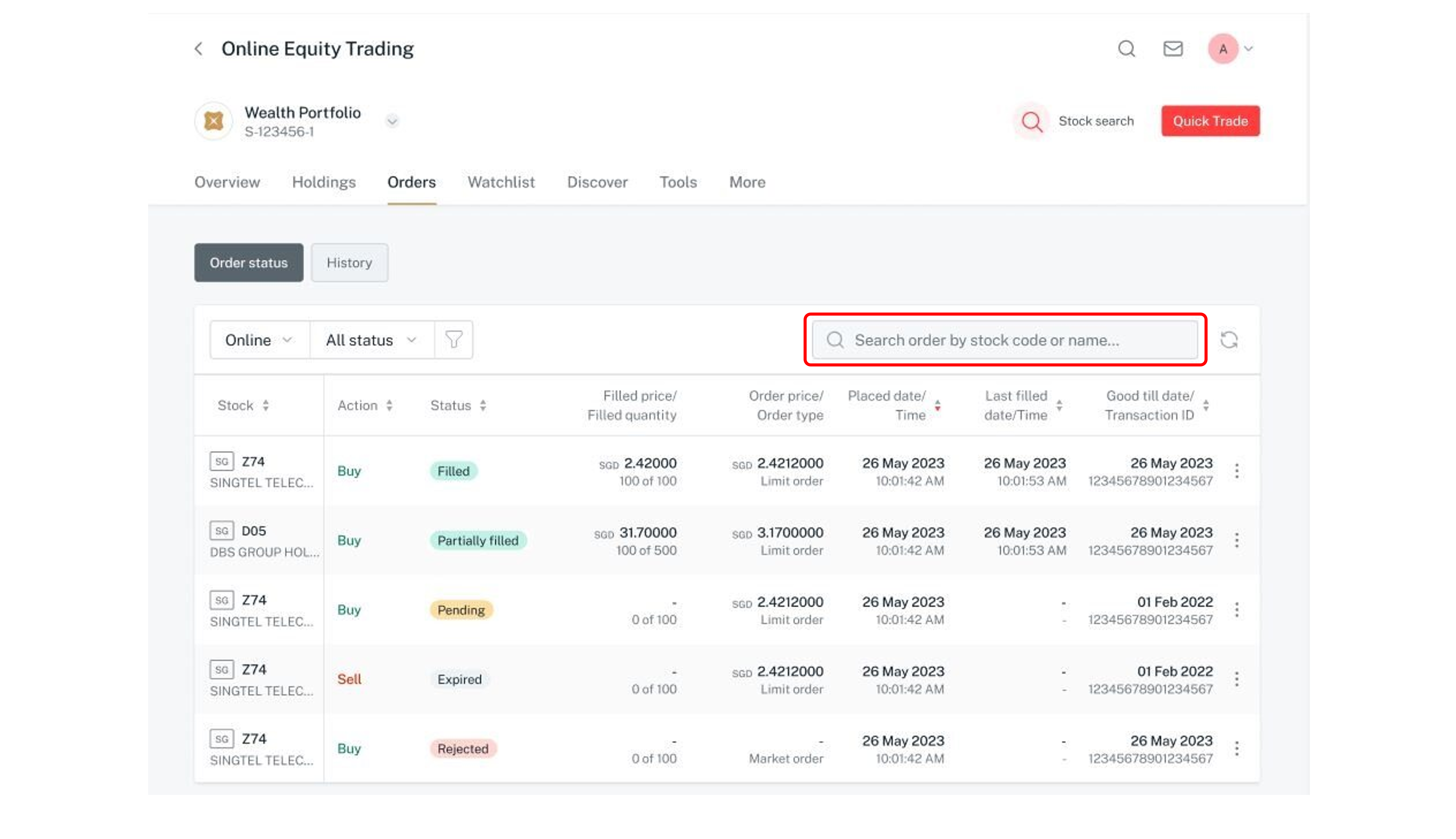Screen dimensions: 1456x839
Task: Click SG market badge in Pending row
Action: (222, 600)
